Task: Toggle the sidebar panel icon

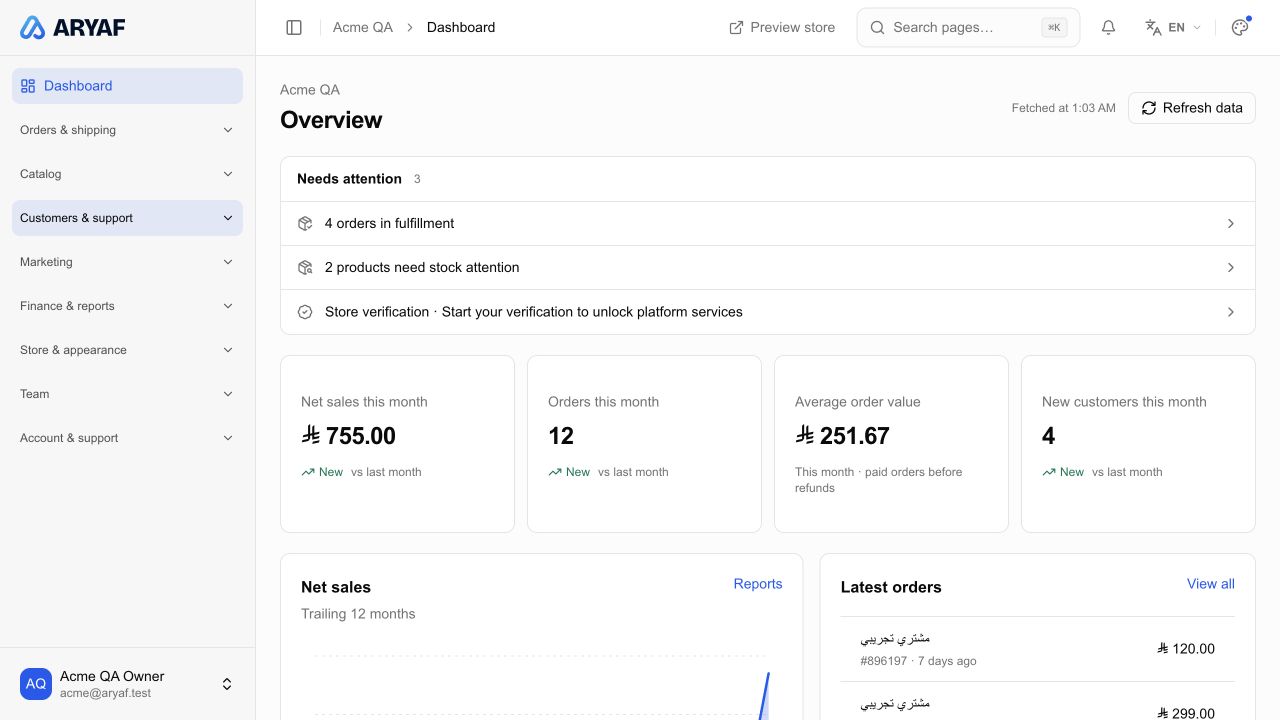Action: (294, 28)
